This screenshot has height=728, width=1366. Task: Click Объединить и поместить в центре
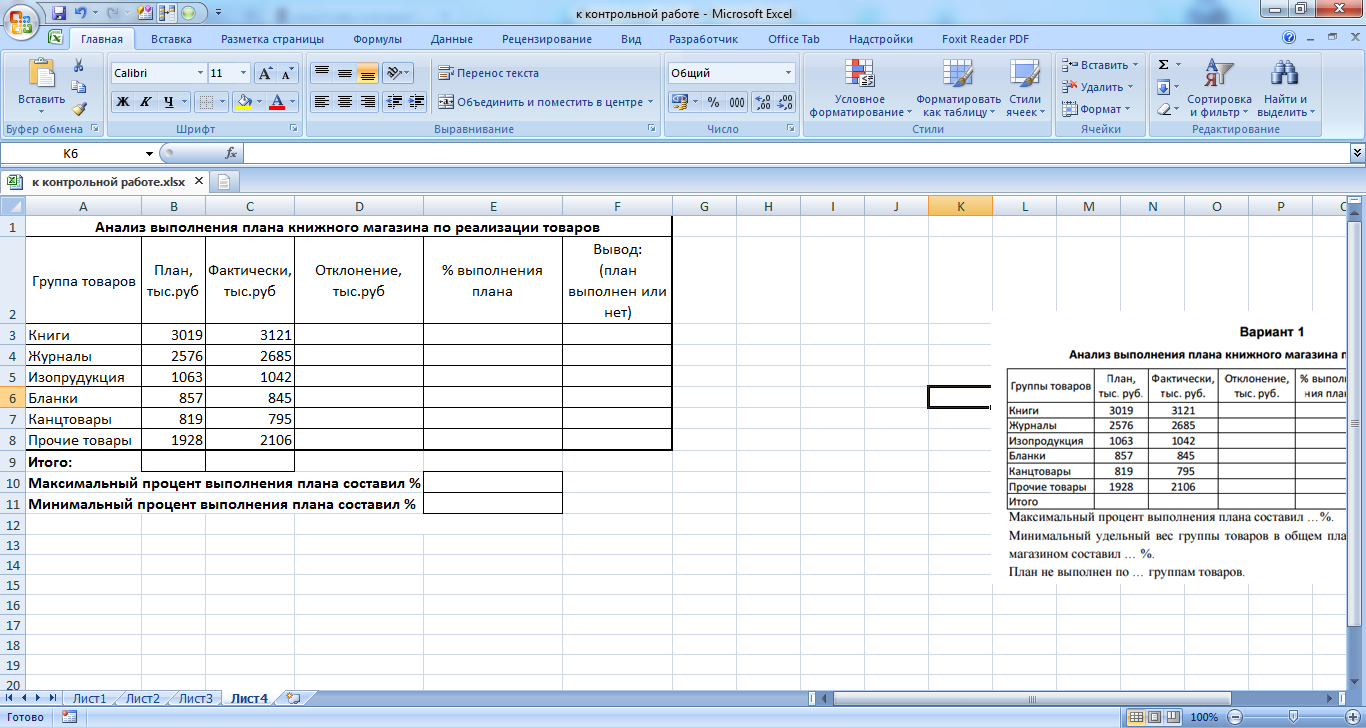click(546, 102)
